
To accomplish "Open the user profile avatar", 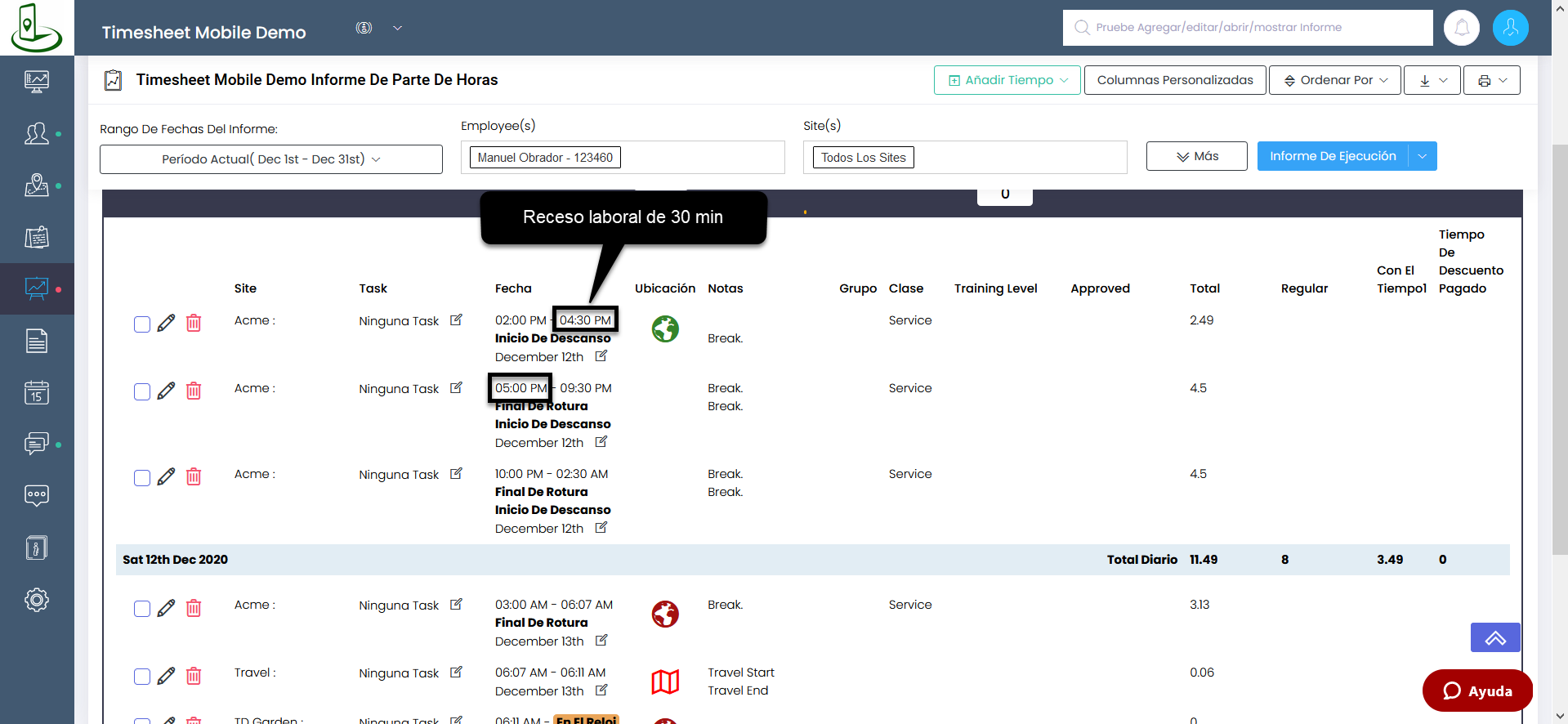I will click(x=1510, y=28).
